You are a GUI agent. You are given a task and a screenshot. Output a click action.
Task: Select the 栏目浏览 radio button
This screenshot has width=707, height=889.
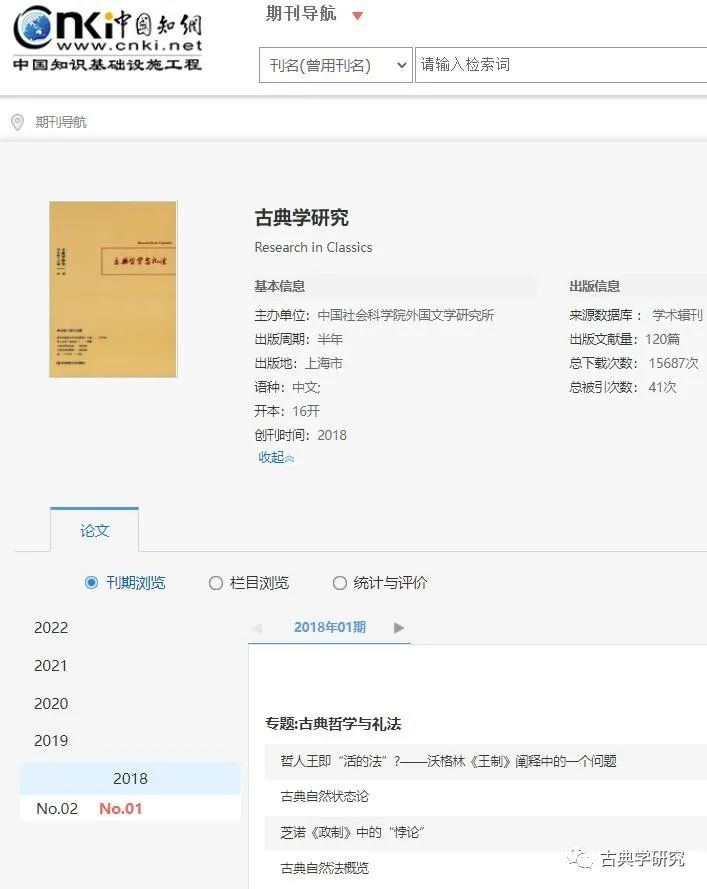[x=216, y=583]
